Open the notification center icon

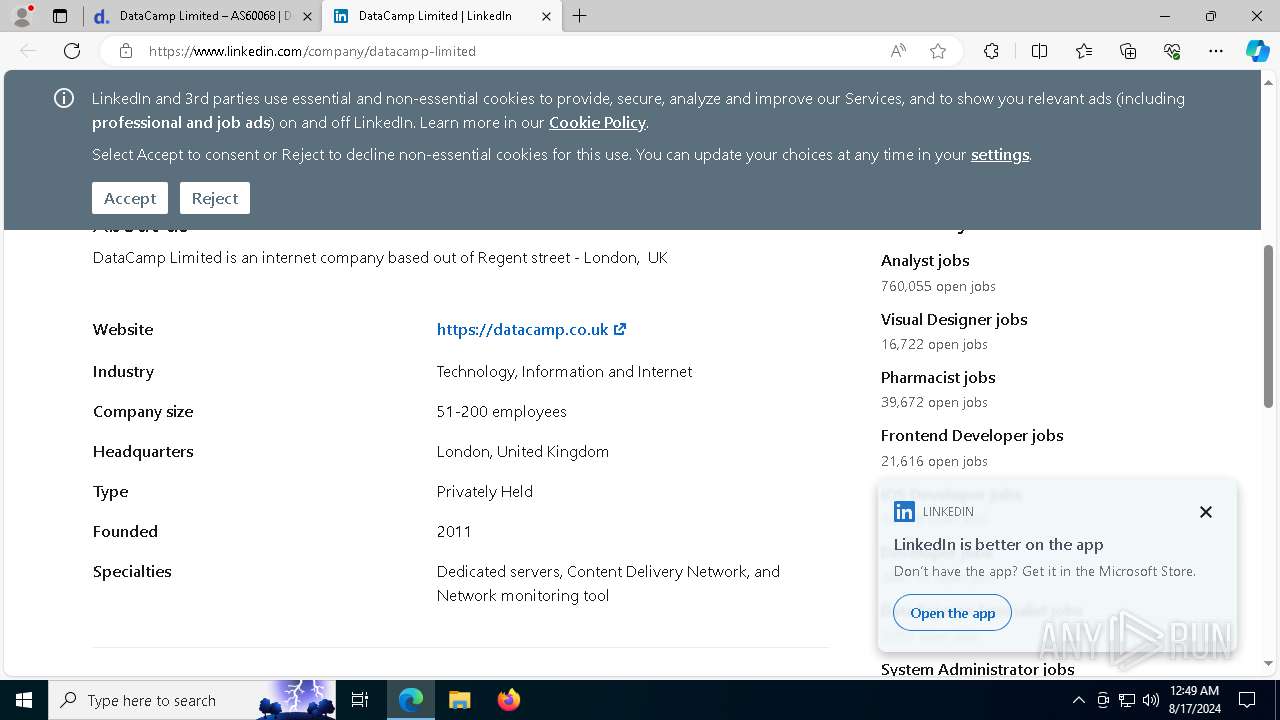tap(1247, 700)
